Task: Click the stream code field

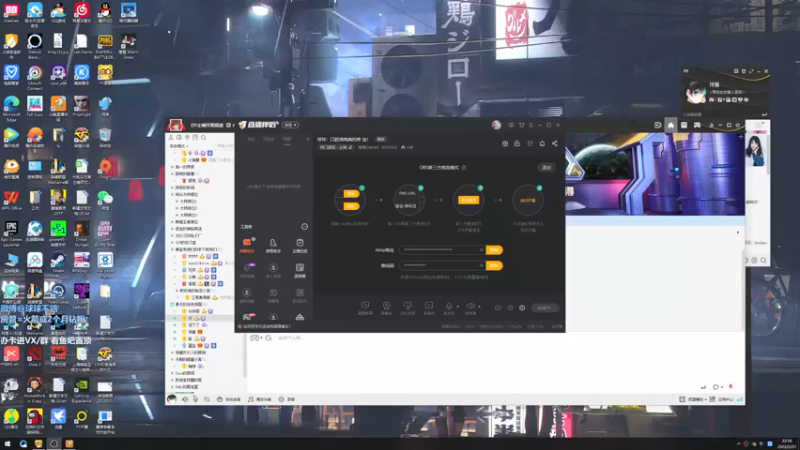Action: 442,266
